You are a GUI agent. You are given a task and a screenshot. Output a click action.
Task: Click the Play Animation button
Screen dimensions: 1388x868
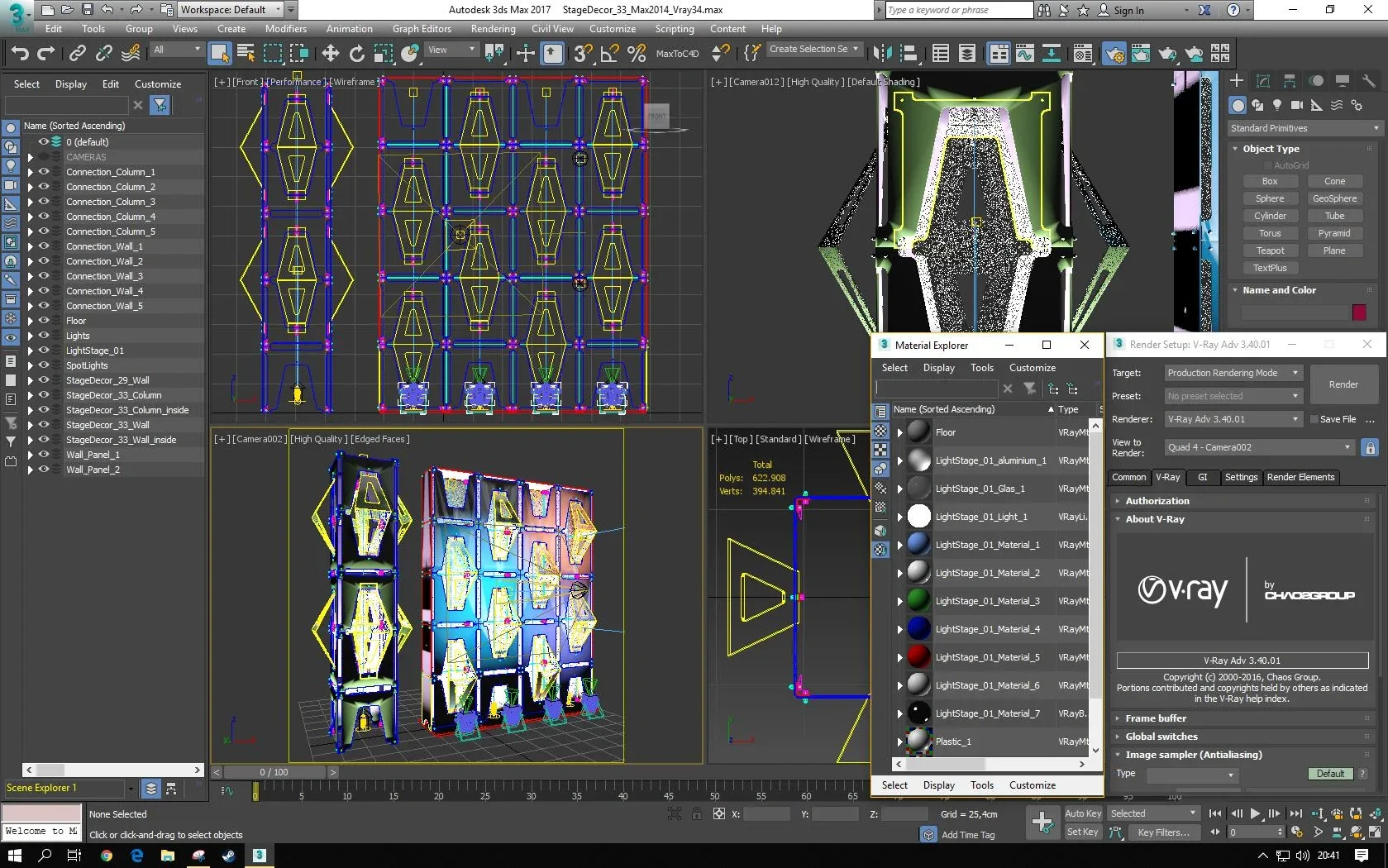click(x=1255, y=813)
